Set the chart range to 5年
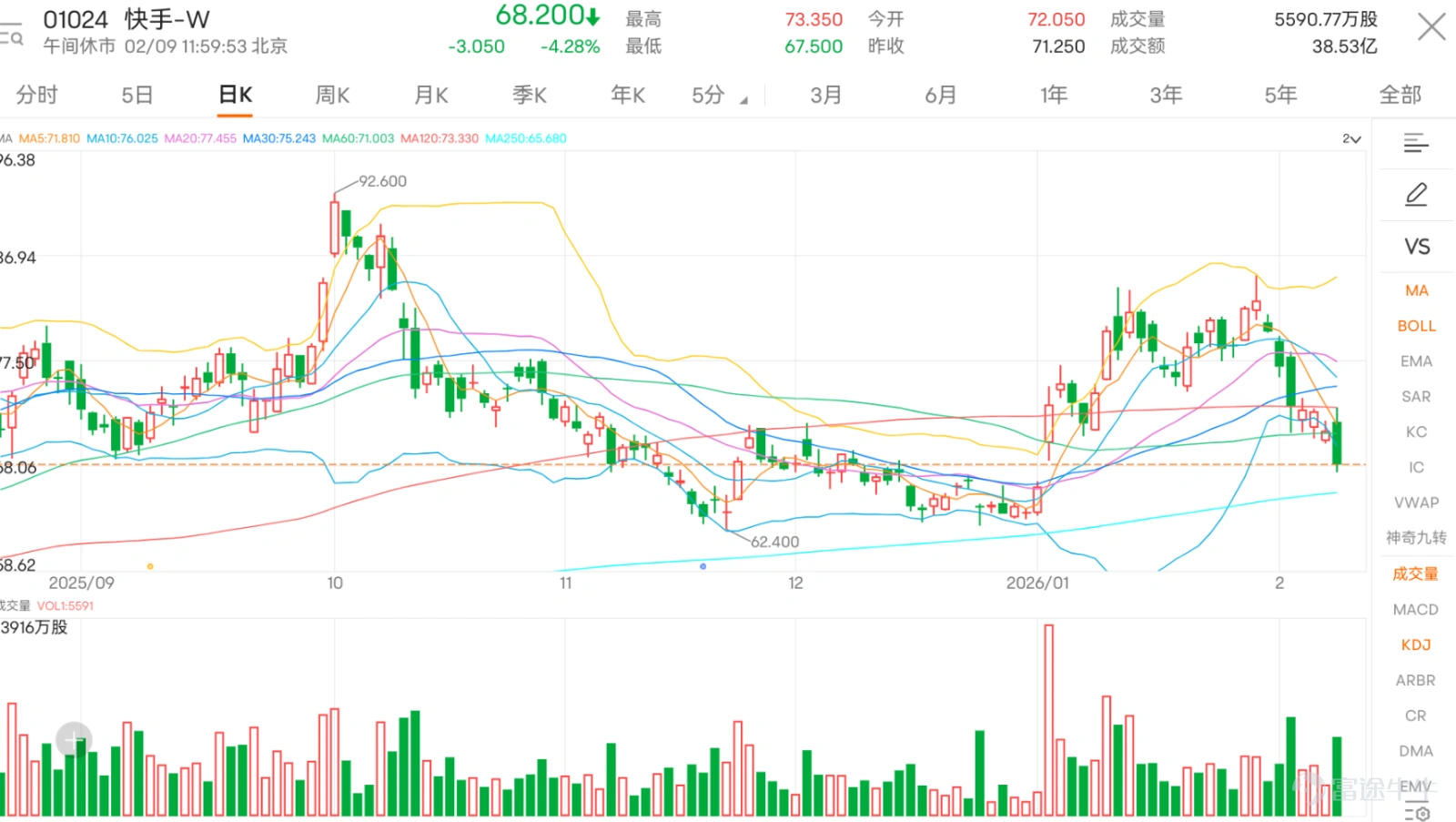The height and width of the screenshot is (822, 1456). coord(1280,95)
